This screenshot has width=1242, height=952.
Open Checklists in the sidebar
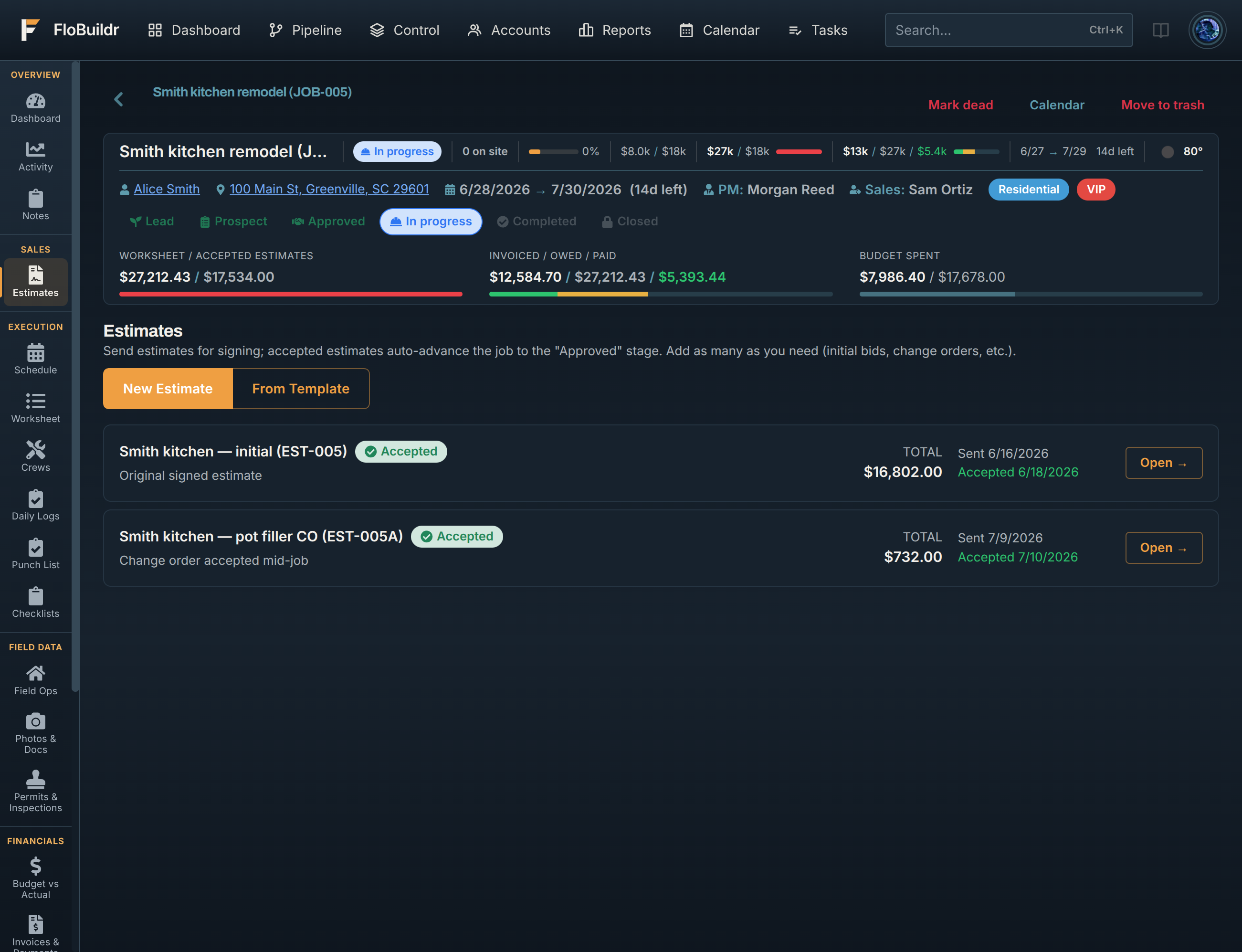pos(35,603)
